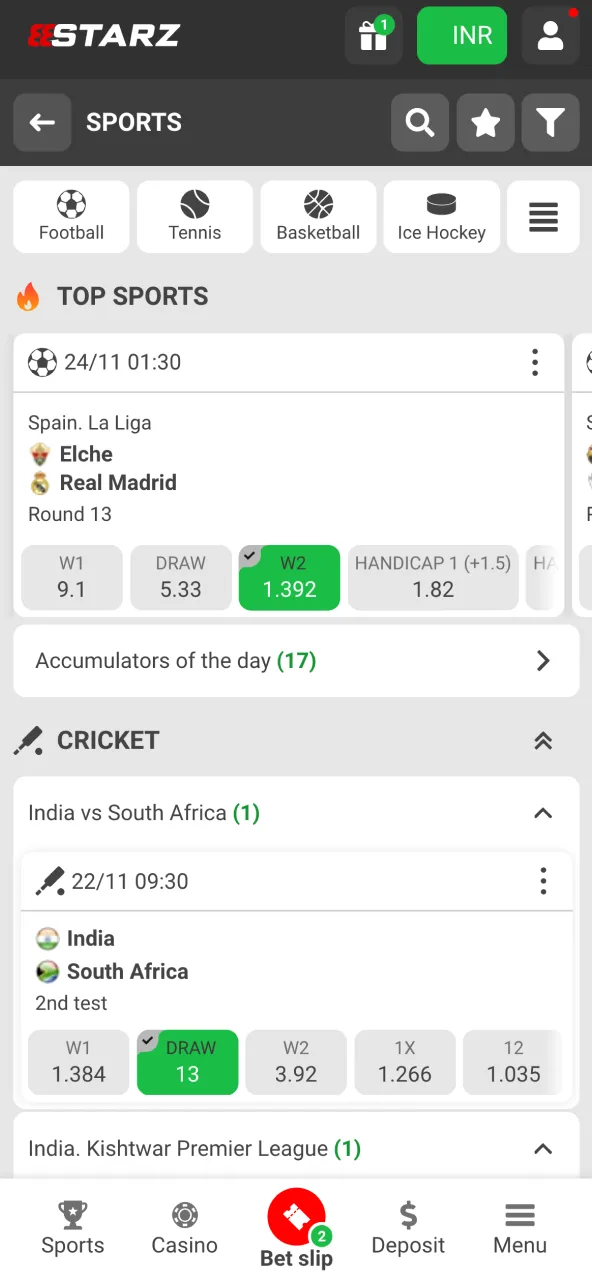This screenshot has height=1280, width=592.
Task: Open the search icon in the sports header
Action: click(419, 122)
